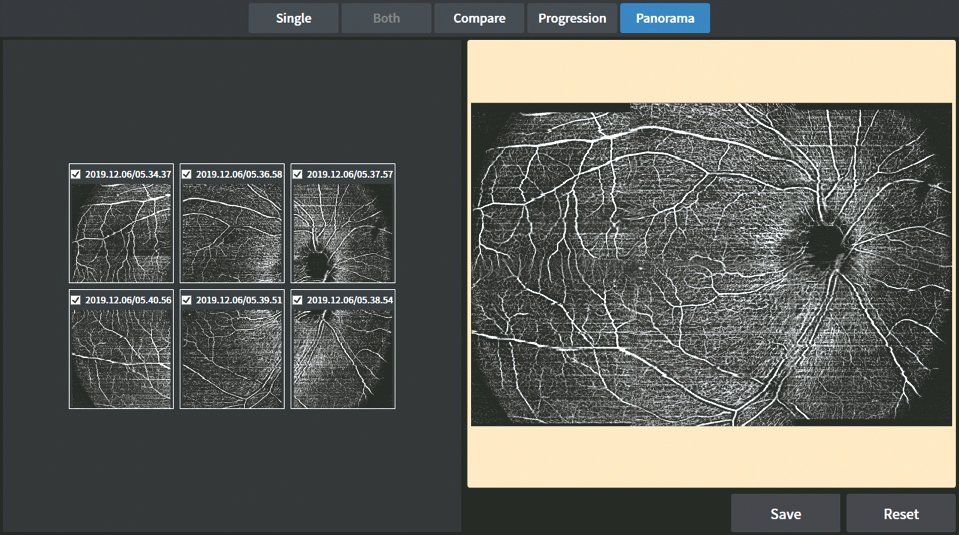Select the Both view tab
The height and width of the screenshot is (535, 959).
pyautogui.click(x=386, y=18)
